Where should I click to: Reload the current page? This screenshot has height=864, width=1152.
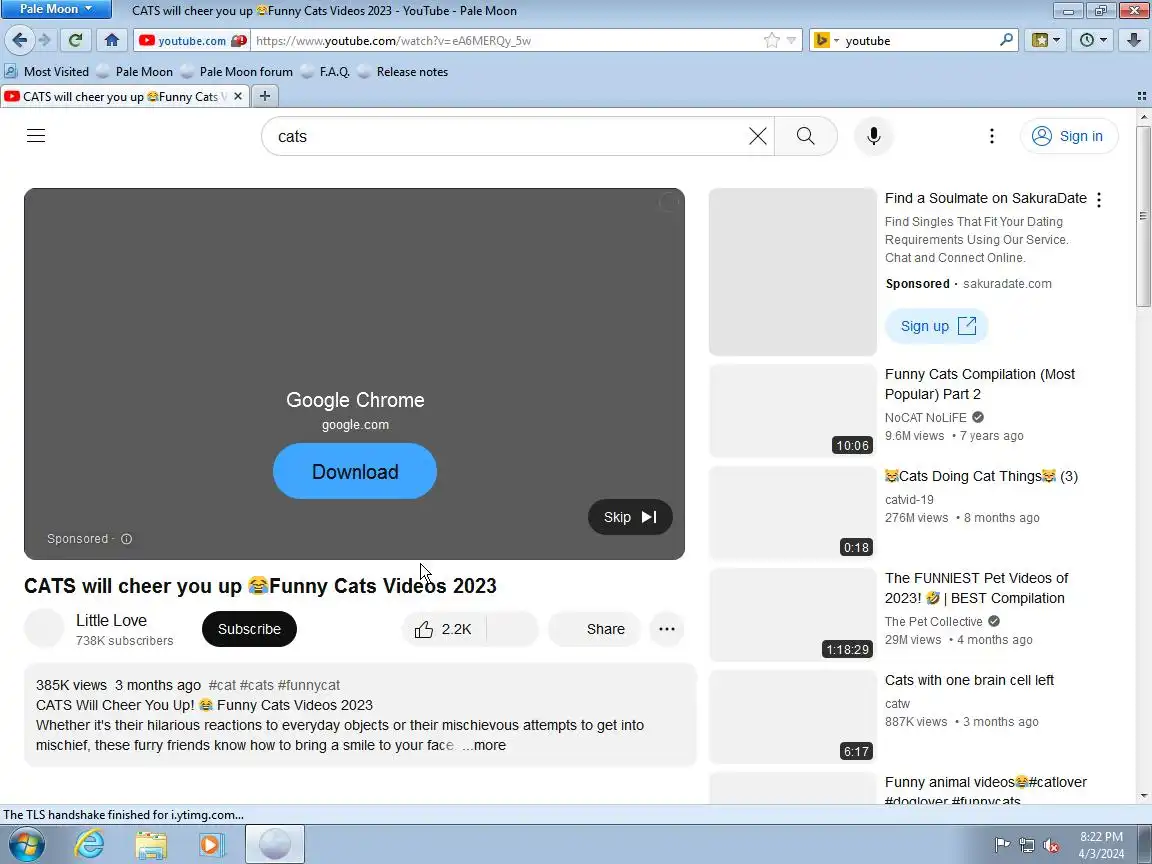[x=75, y=40]
